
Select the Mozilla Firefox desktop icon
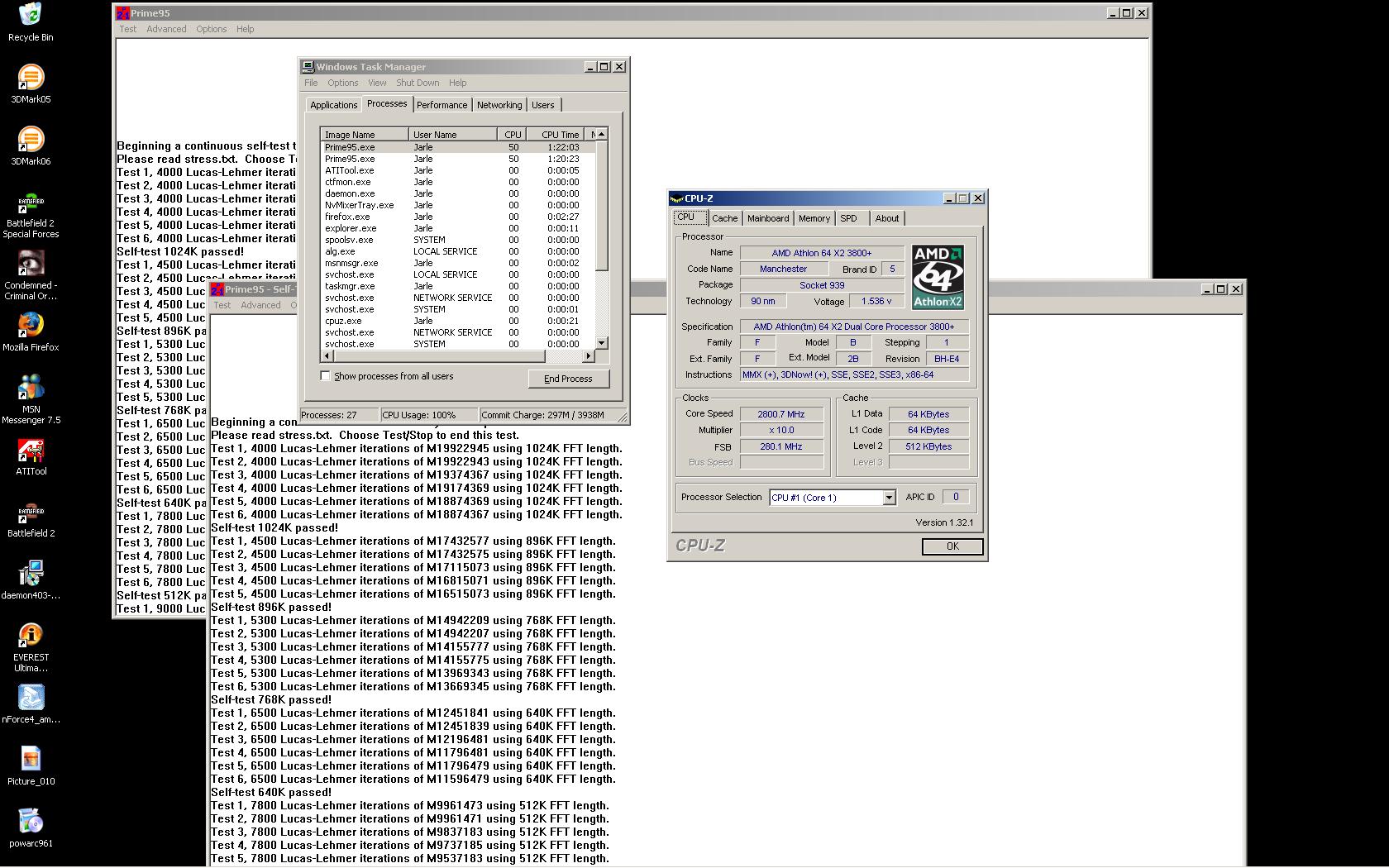[31, 331]
